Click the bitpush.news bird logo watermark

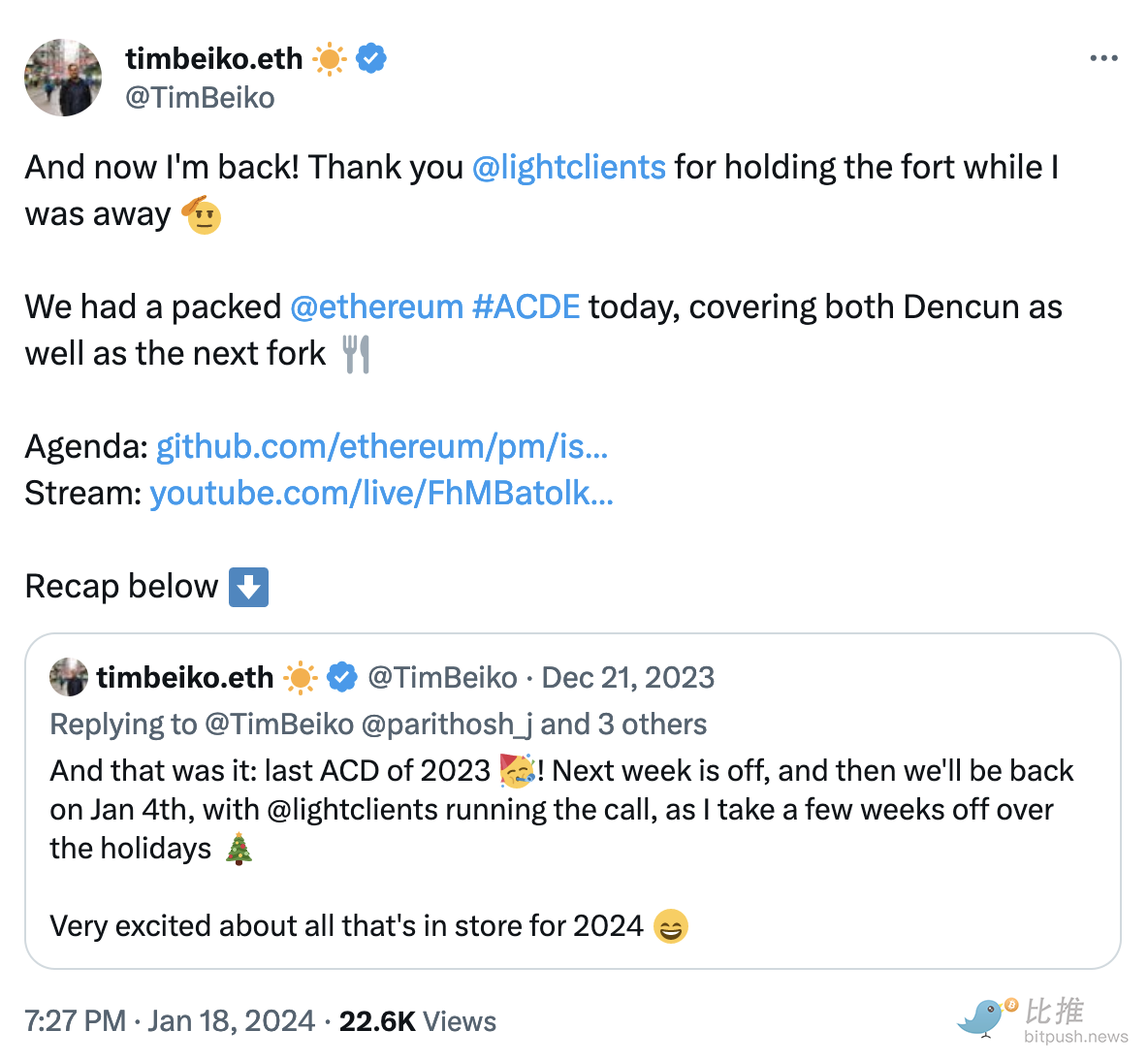click(984, 1017)
